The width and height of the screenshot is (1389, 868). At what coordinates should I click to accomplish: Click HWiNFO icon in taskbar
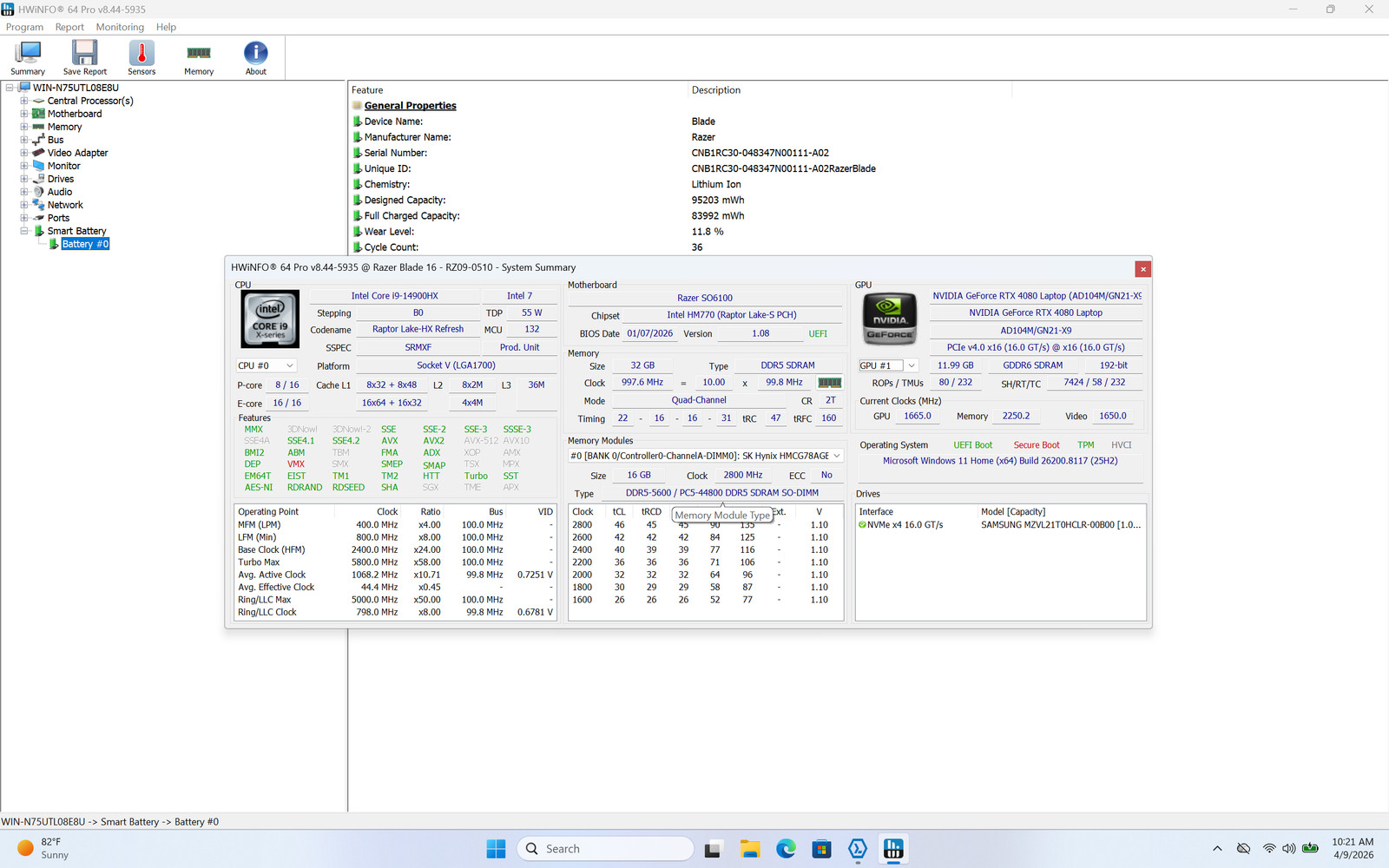point(893,849)
